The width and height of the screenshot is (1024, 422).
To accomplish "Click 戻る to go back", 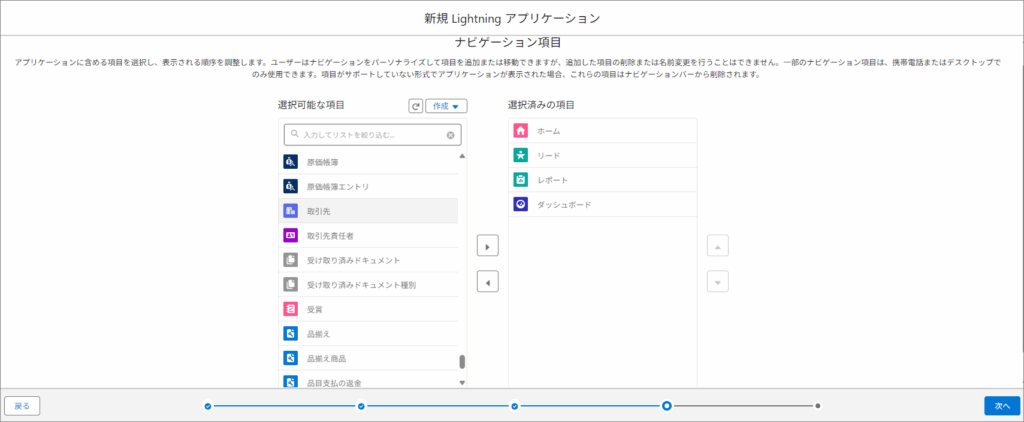I will [22, 405].
